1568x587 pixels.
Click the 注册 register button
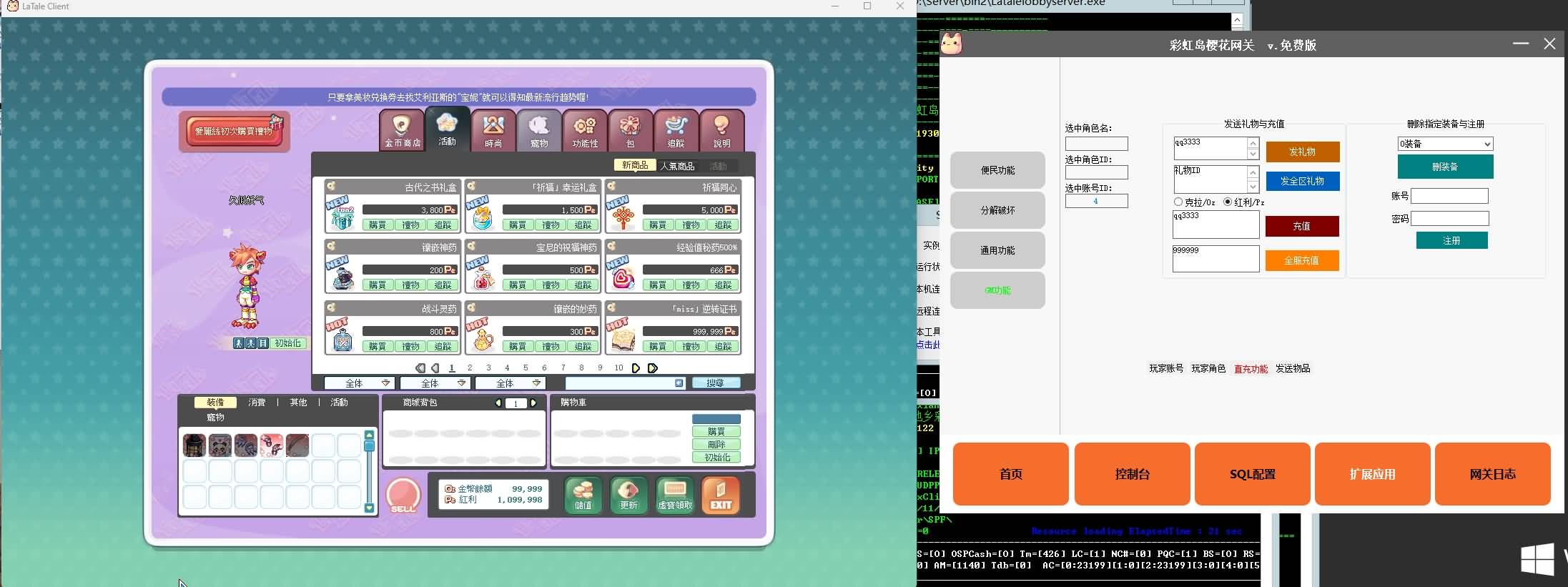(1451, 240)
